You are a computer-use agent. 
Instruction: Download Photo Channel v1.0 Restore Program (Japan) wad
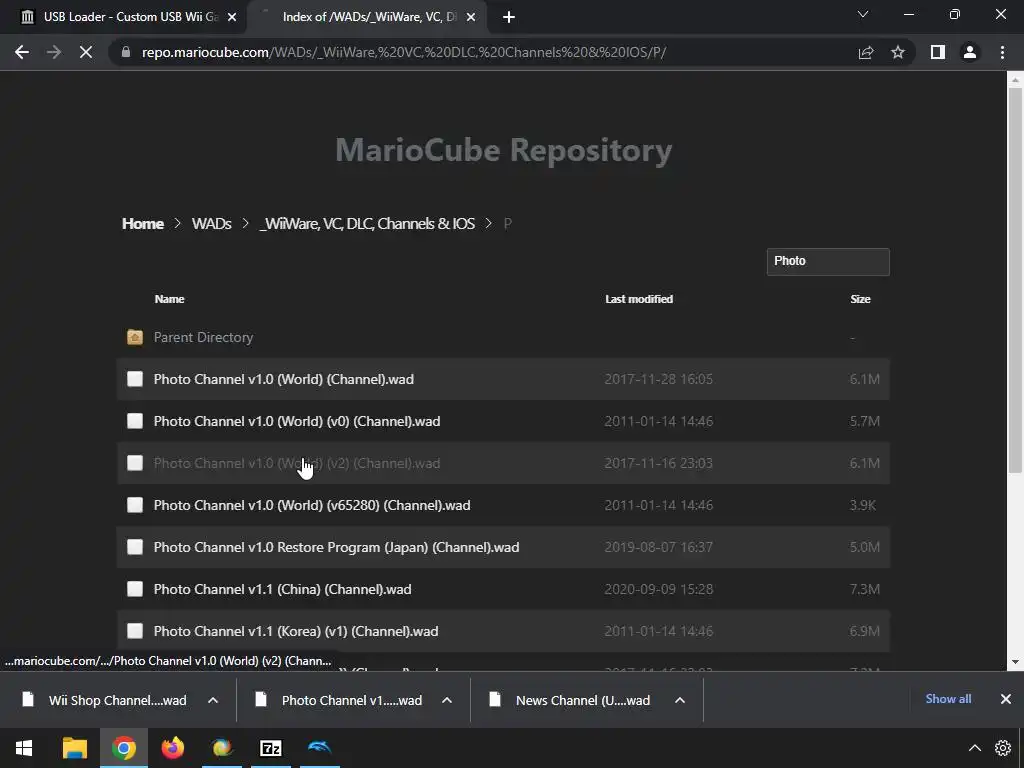click(x=336, y=547)
